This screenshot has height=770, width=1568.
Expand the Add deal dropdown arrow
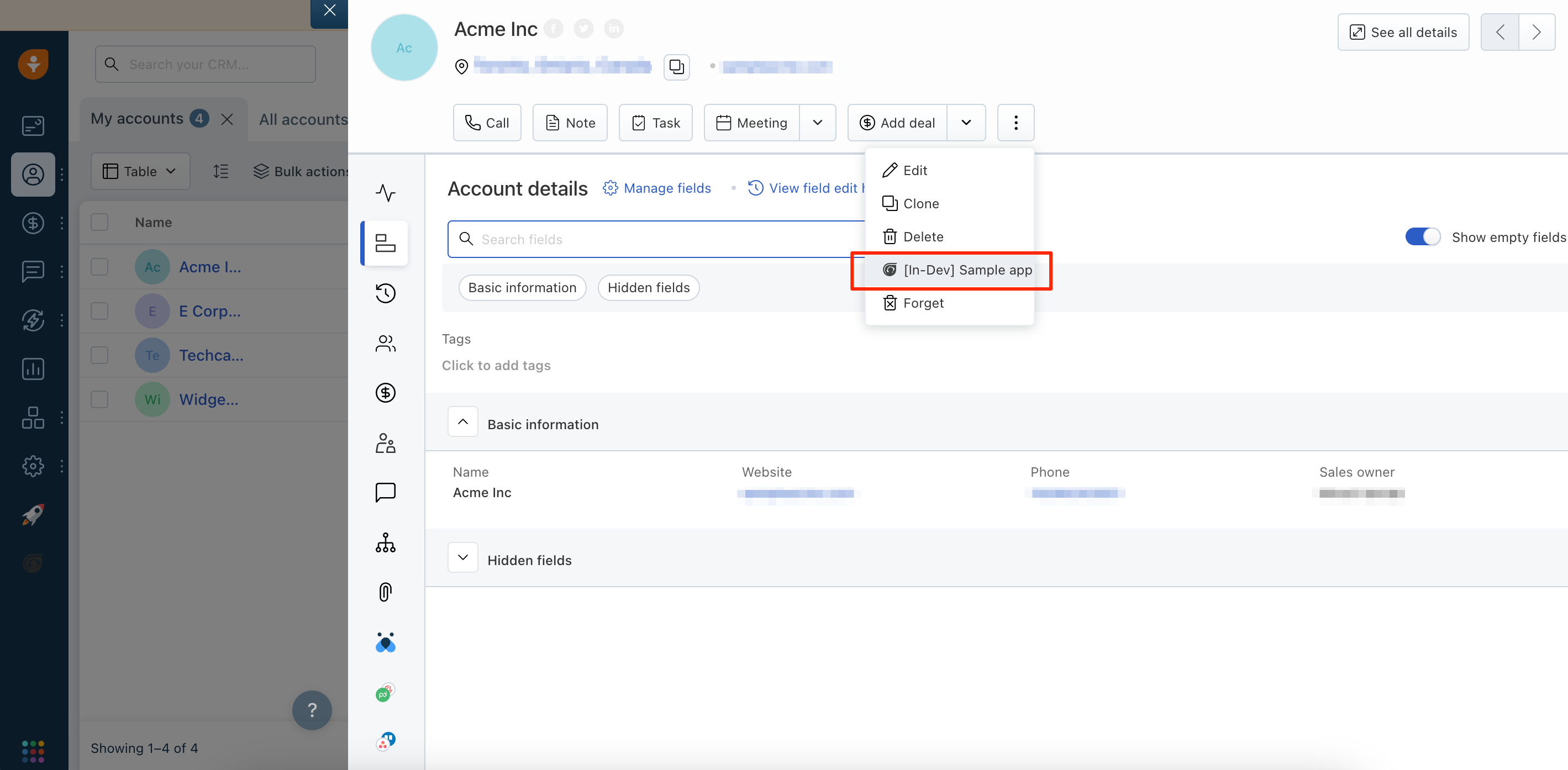(966, 122)
